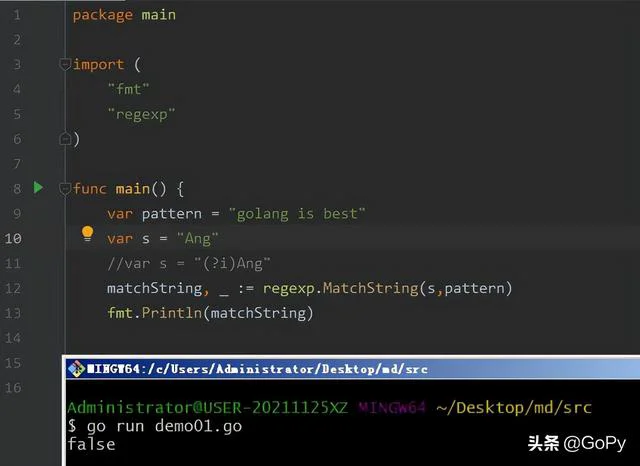Click line number 1 in the gutter

coord(17,15)
